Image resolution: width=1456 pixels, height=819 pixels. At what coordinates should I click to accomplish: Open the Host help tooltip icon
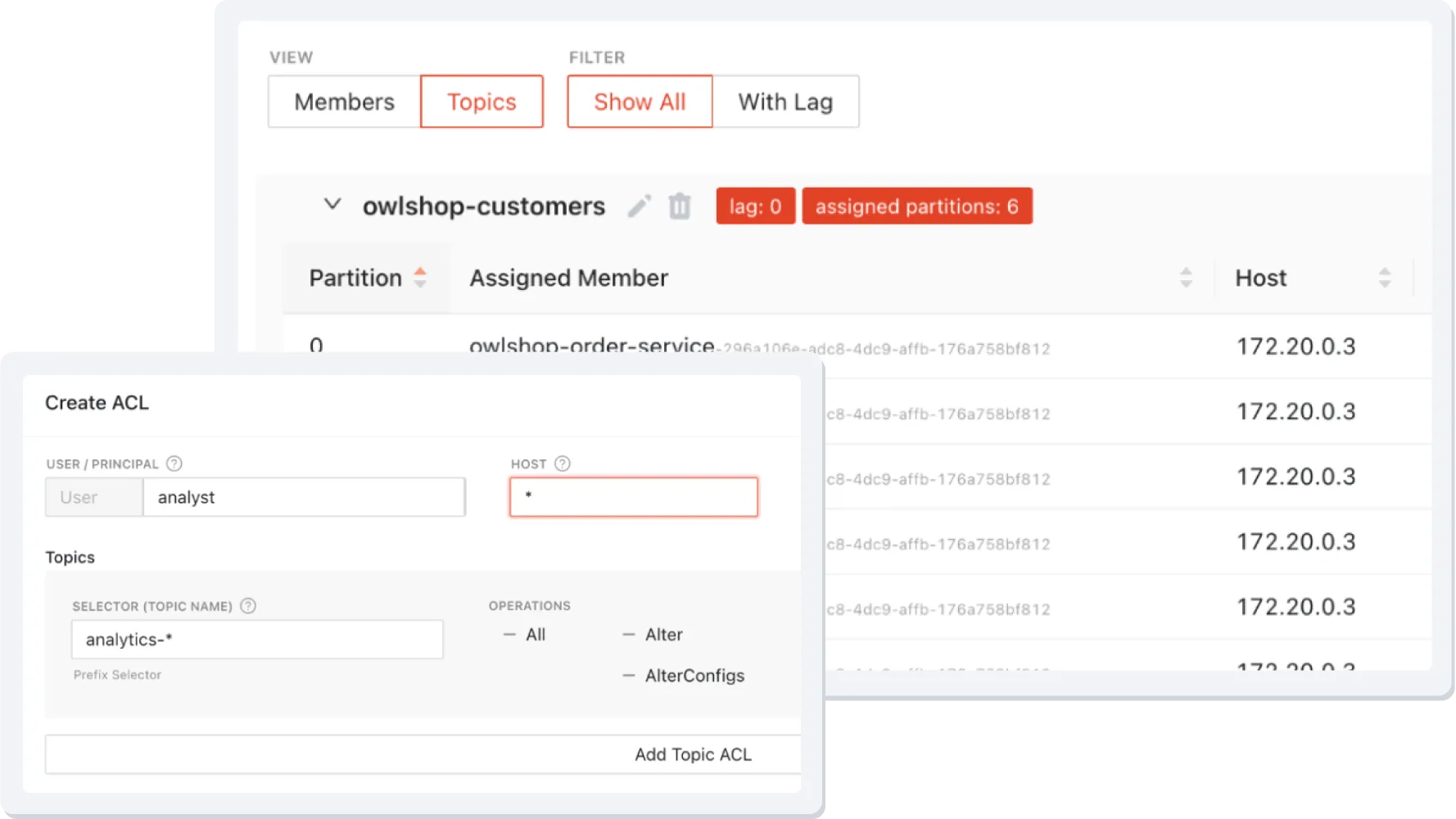(563, 464)
